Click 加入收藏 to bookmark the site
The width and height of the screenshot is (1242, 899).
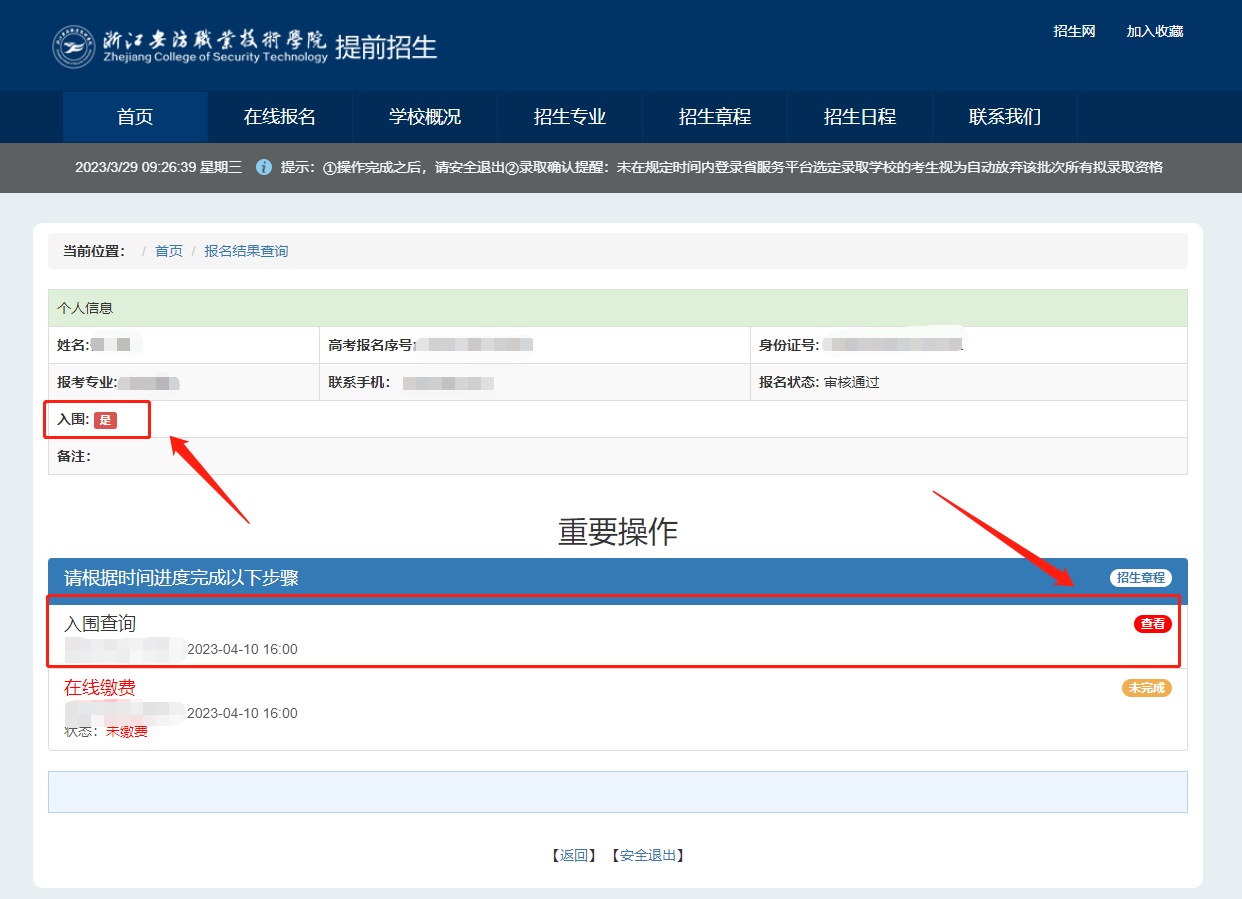tap(1155, 32)
